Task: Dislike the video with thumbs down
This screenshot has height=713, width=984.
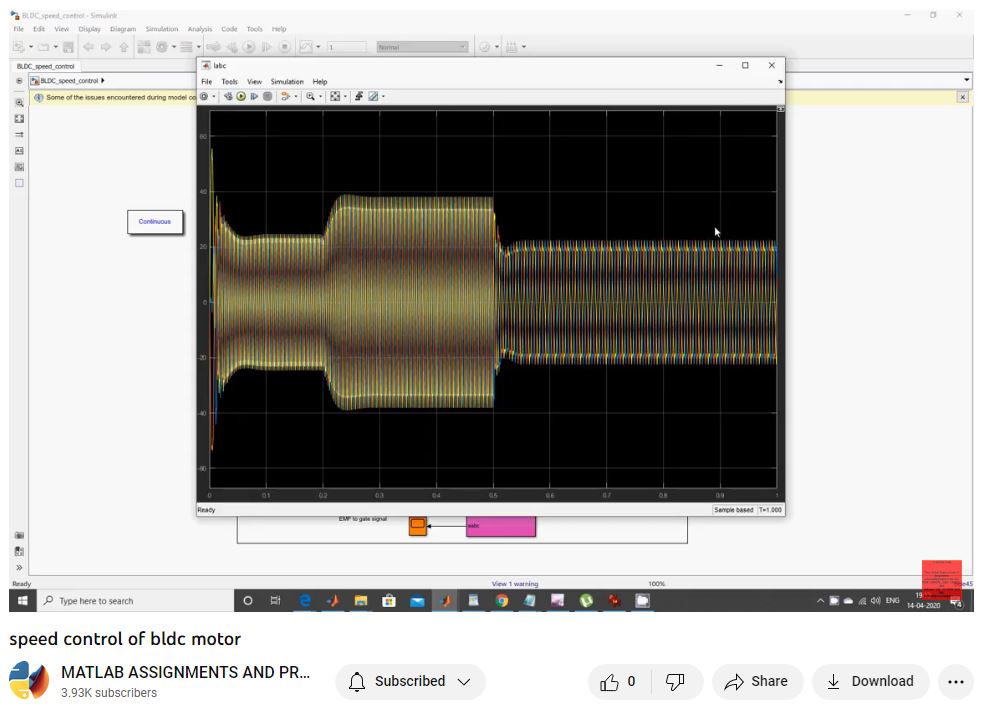Action: click(675, 682)
